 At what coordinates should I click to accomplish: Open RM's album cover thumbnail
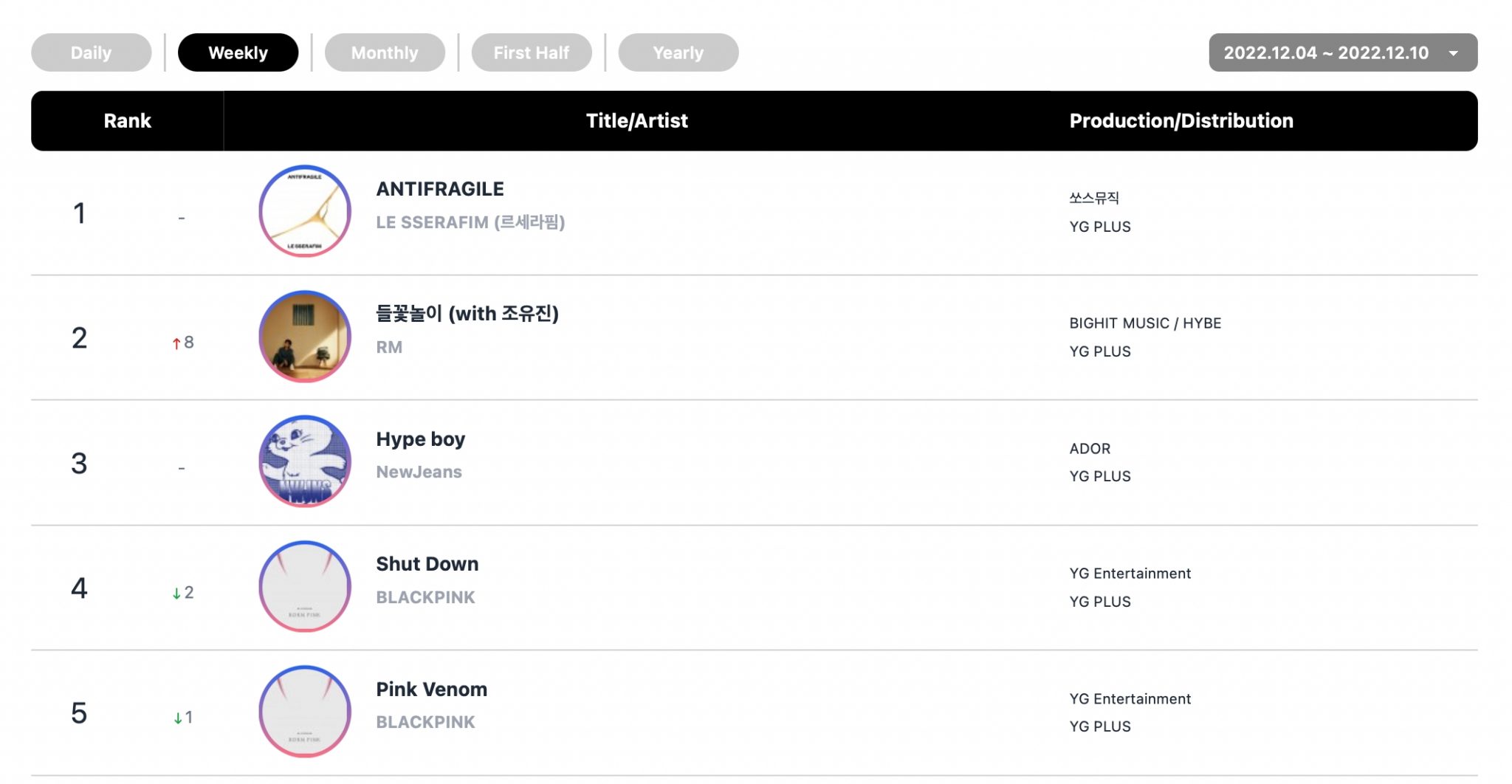point(303,336)
